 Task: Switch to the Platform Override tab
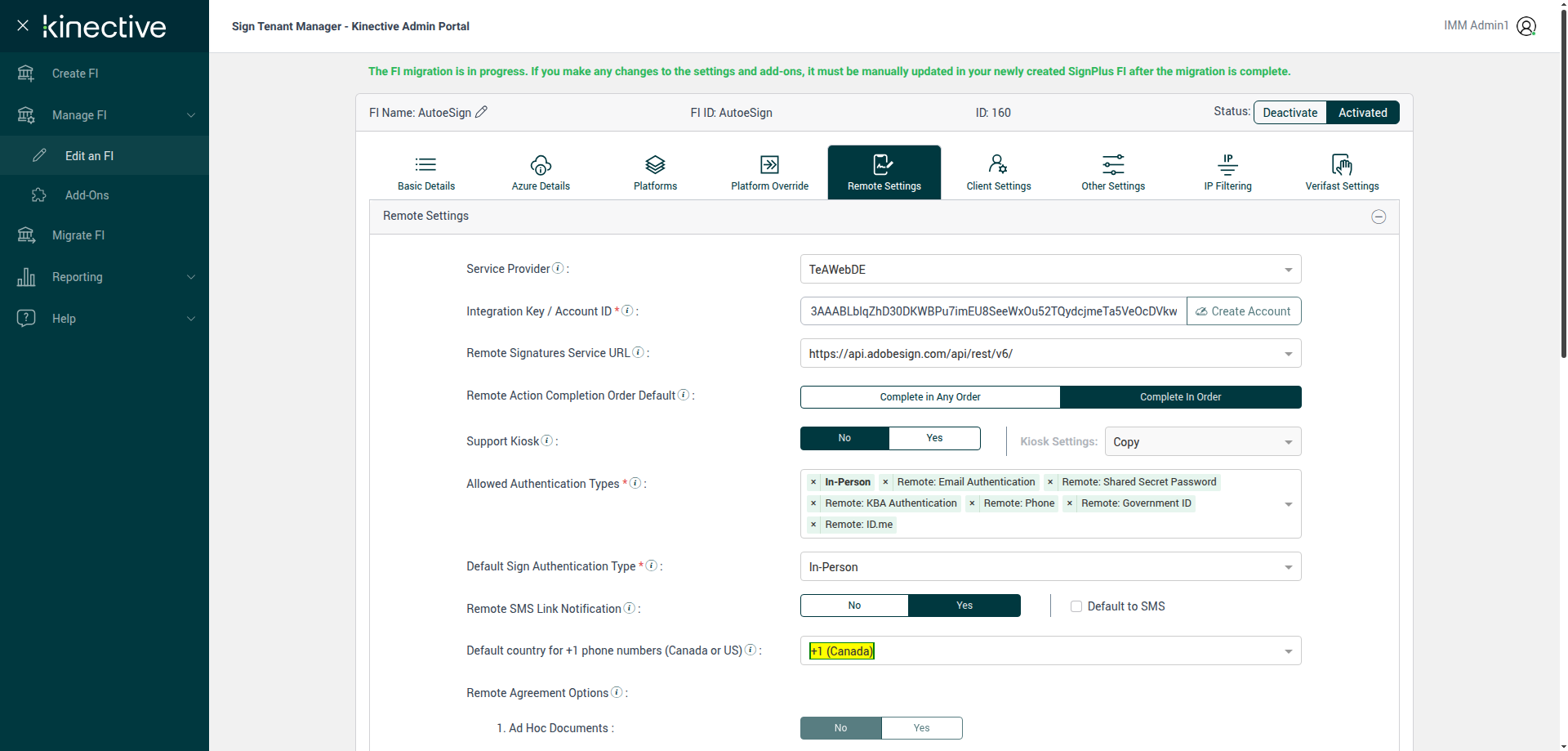(769, 172)
